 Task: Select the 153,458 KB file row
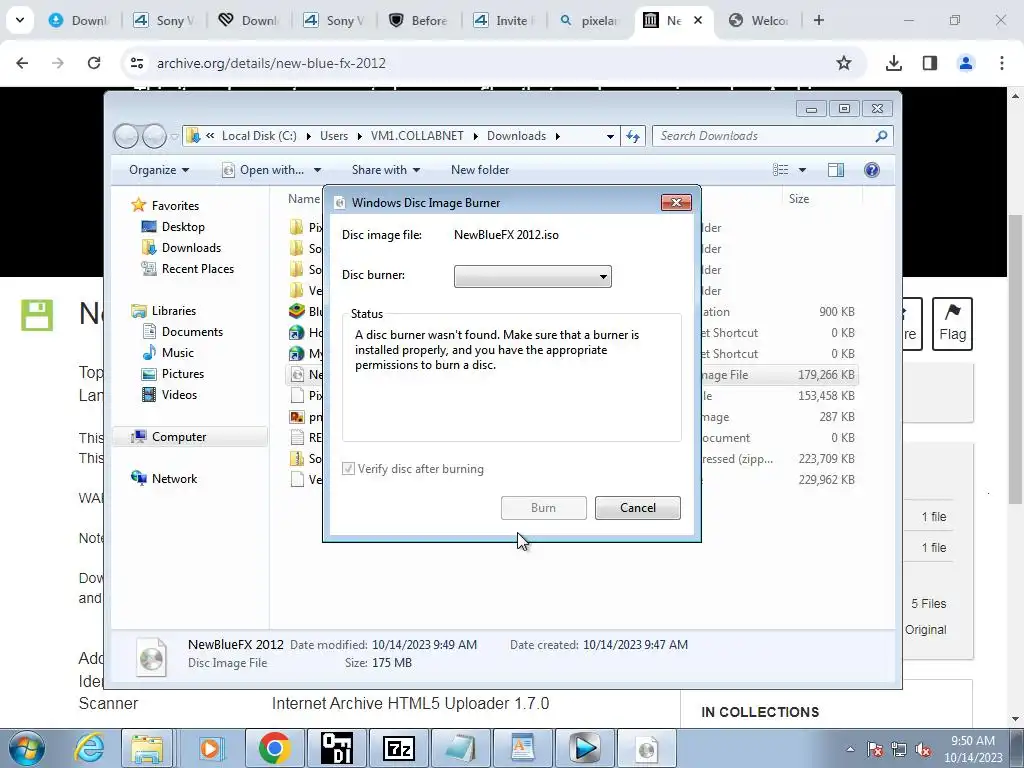tap(573, 396)
